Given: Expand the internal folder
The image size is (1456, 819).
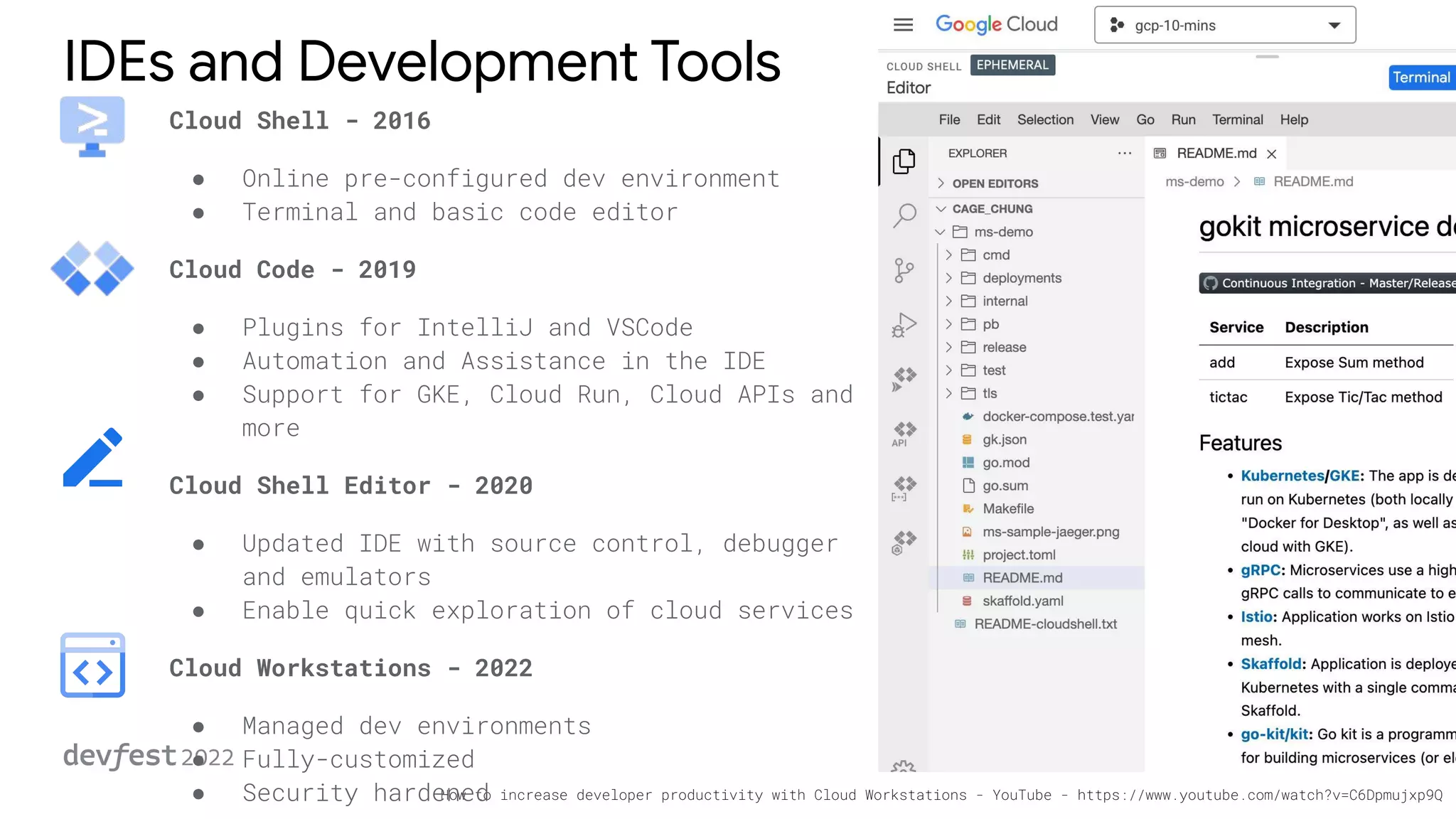Looking at the screenshot, I should click(948, 301).
